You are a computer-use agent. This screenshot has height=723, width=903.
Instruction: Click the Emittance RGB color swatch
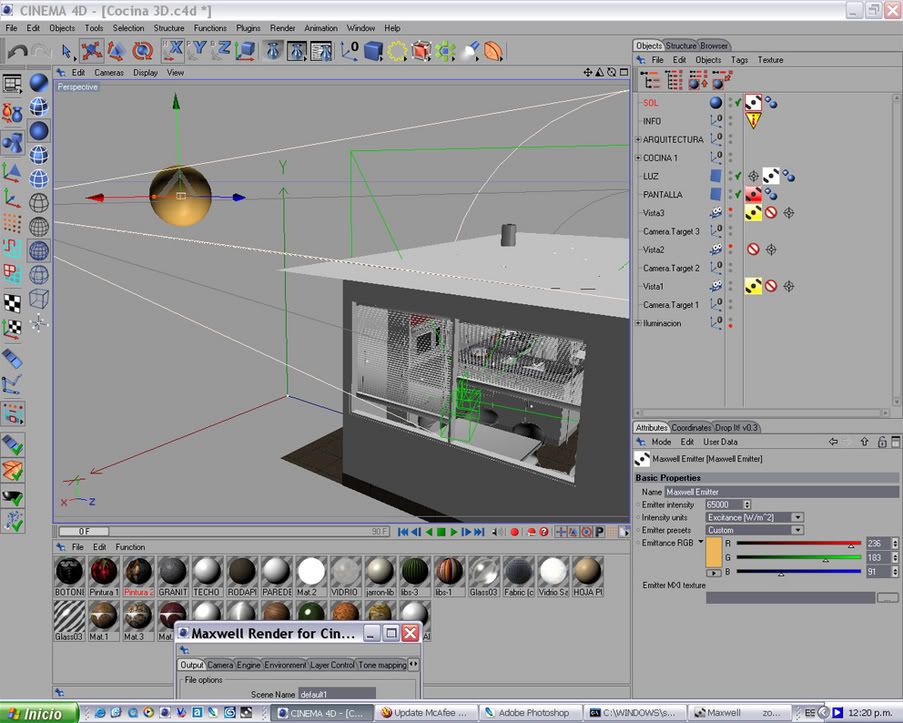click(714, 552)
